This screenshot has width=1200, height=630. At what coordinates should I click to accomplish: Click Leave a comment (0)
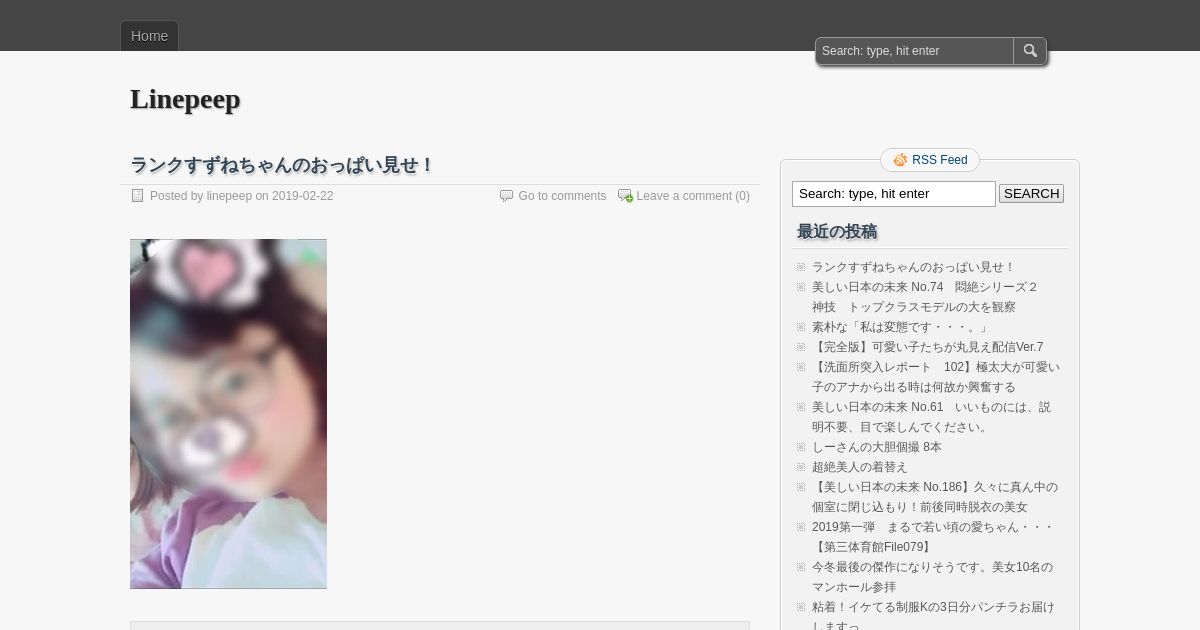693,196
